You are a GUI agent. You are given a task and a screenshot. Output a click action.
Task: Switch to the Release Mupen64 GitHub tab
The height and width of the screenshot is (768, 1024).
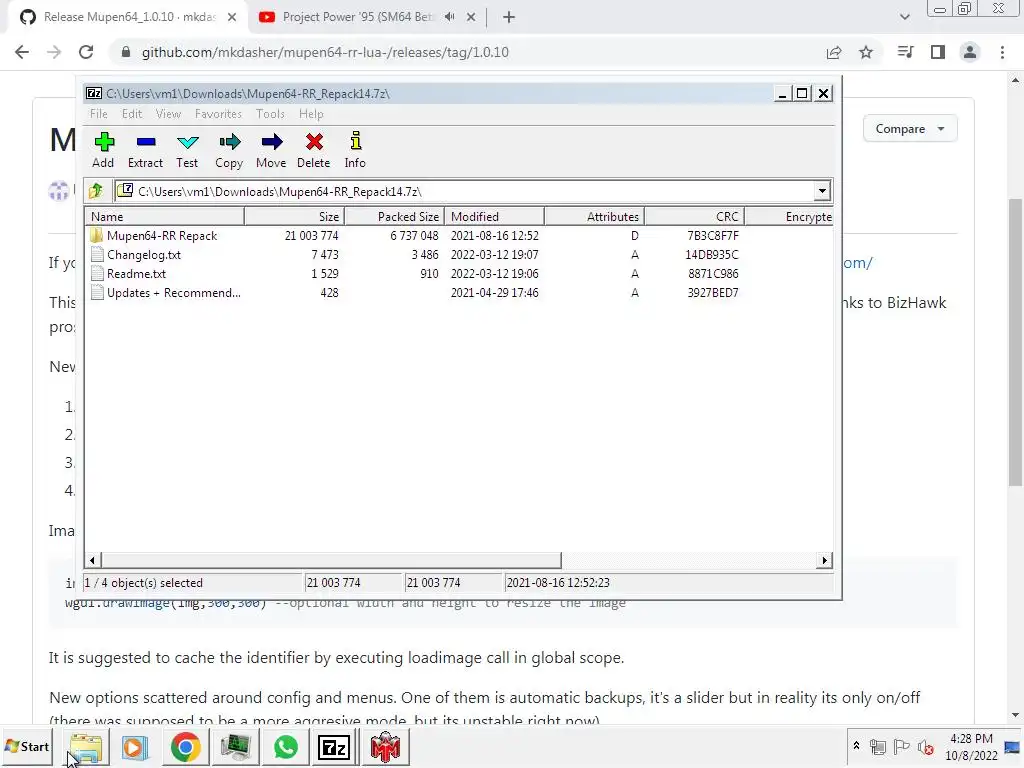coord(129,17)
